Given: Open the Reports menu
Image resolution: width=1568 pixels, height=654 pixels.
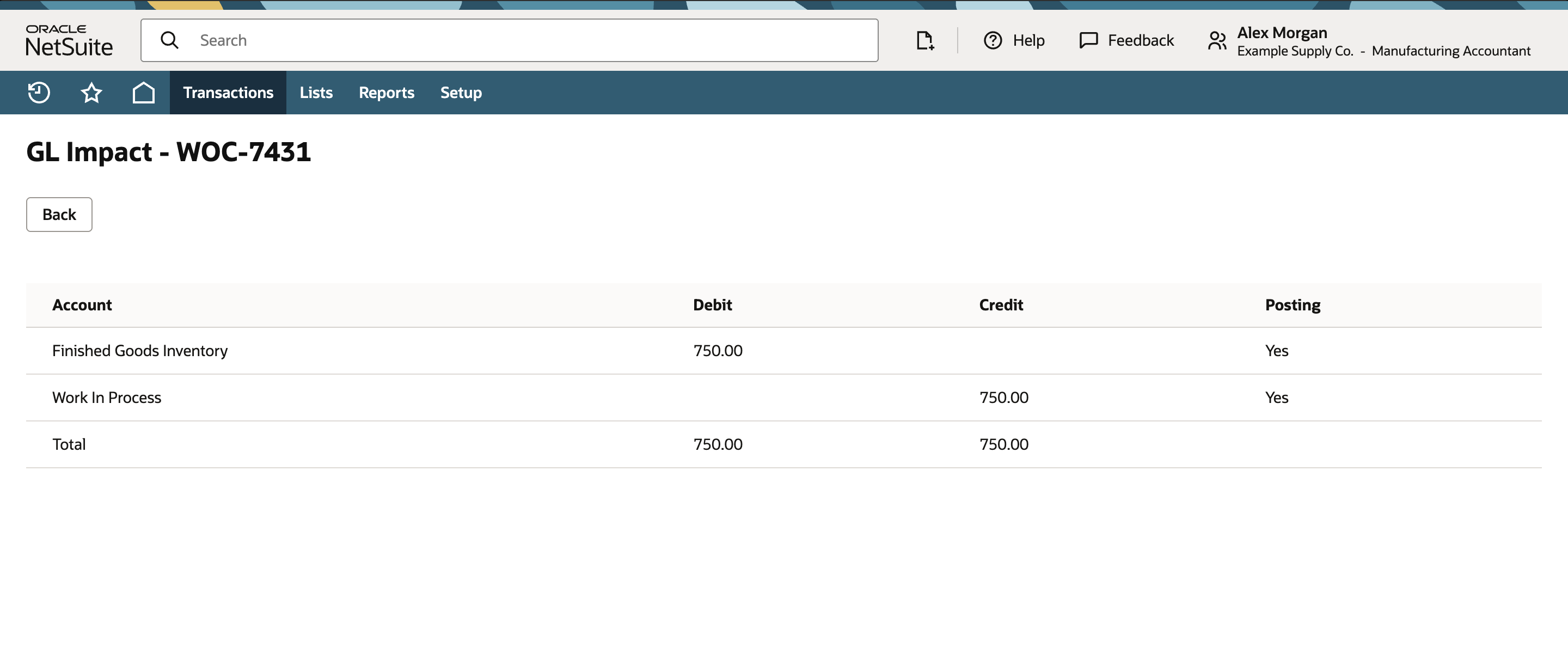Looking at the screenshot, I should point(387,93).
